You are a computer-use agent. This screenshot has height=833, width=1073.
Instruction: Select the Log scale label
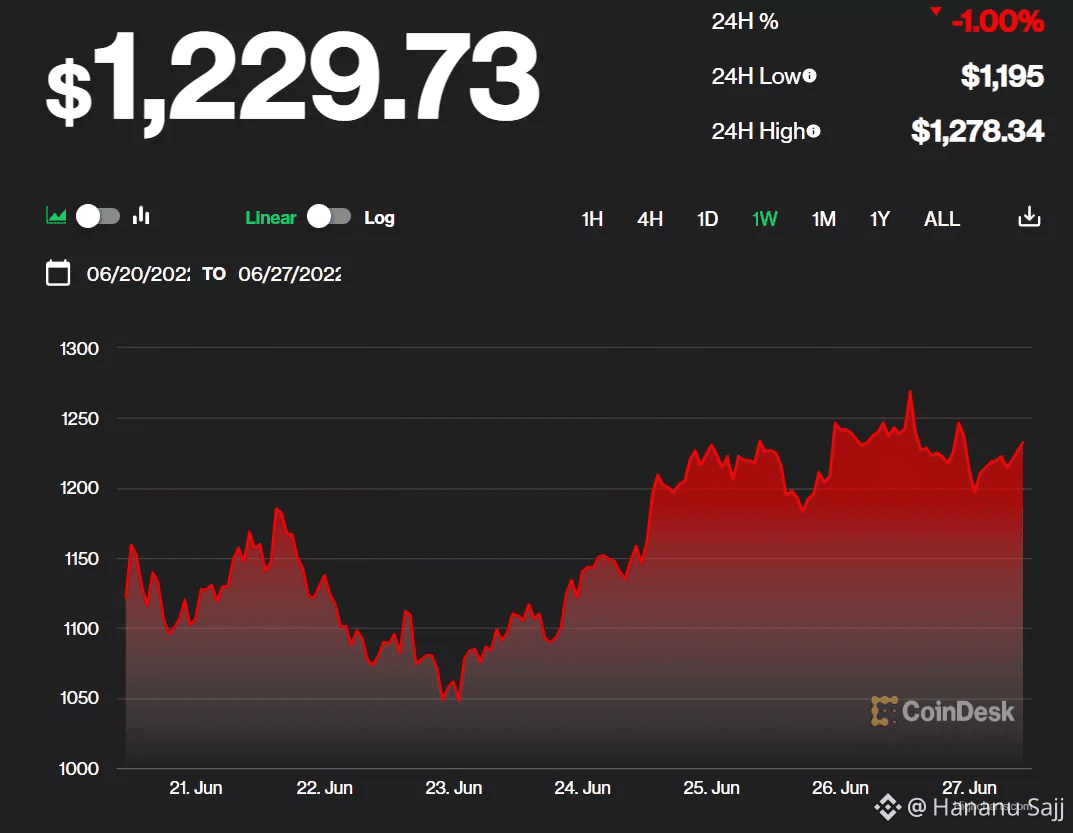(379, 218)
